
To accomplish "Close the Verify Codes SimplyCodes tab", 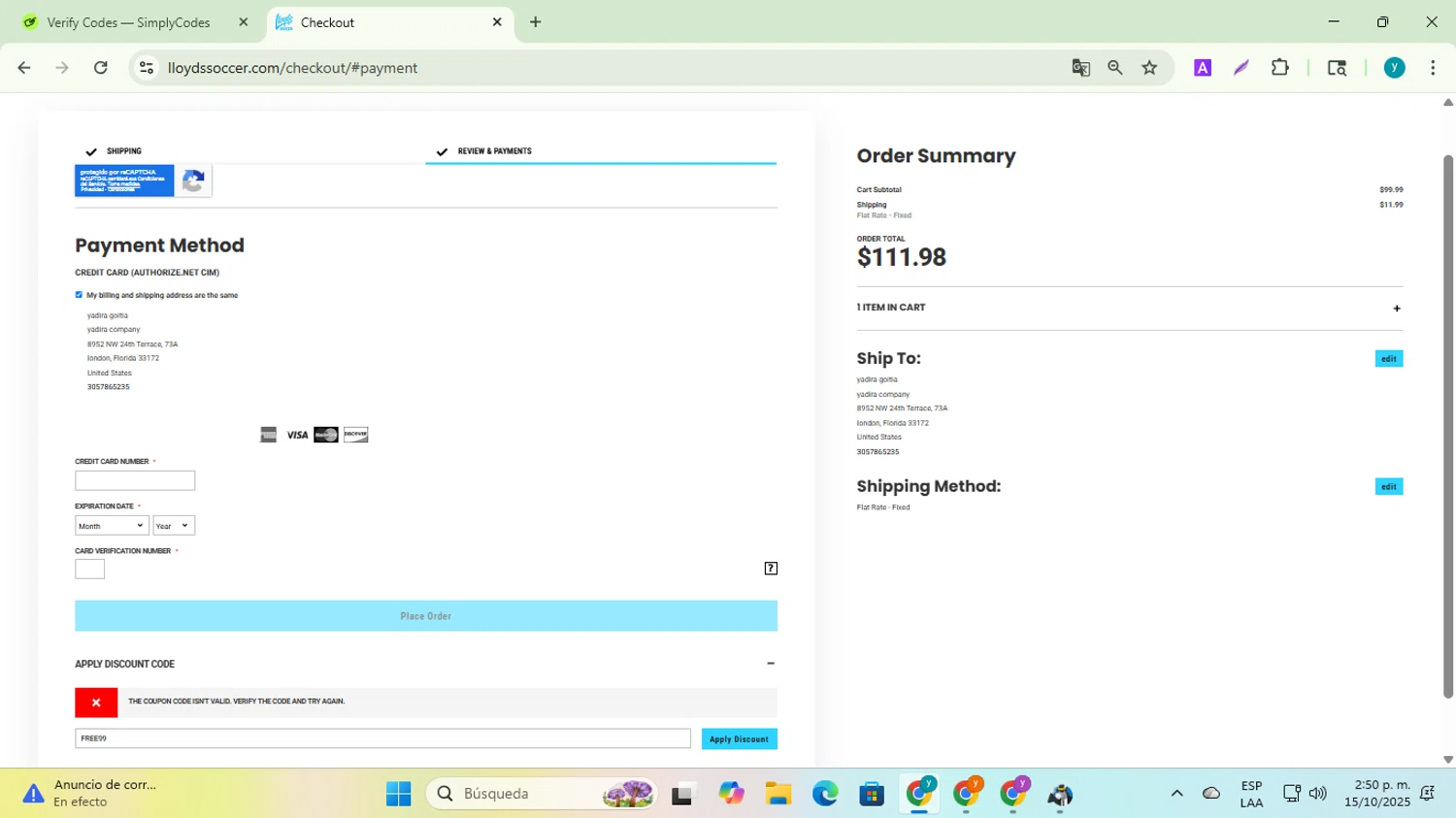I will click(x=244, y=22).
